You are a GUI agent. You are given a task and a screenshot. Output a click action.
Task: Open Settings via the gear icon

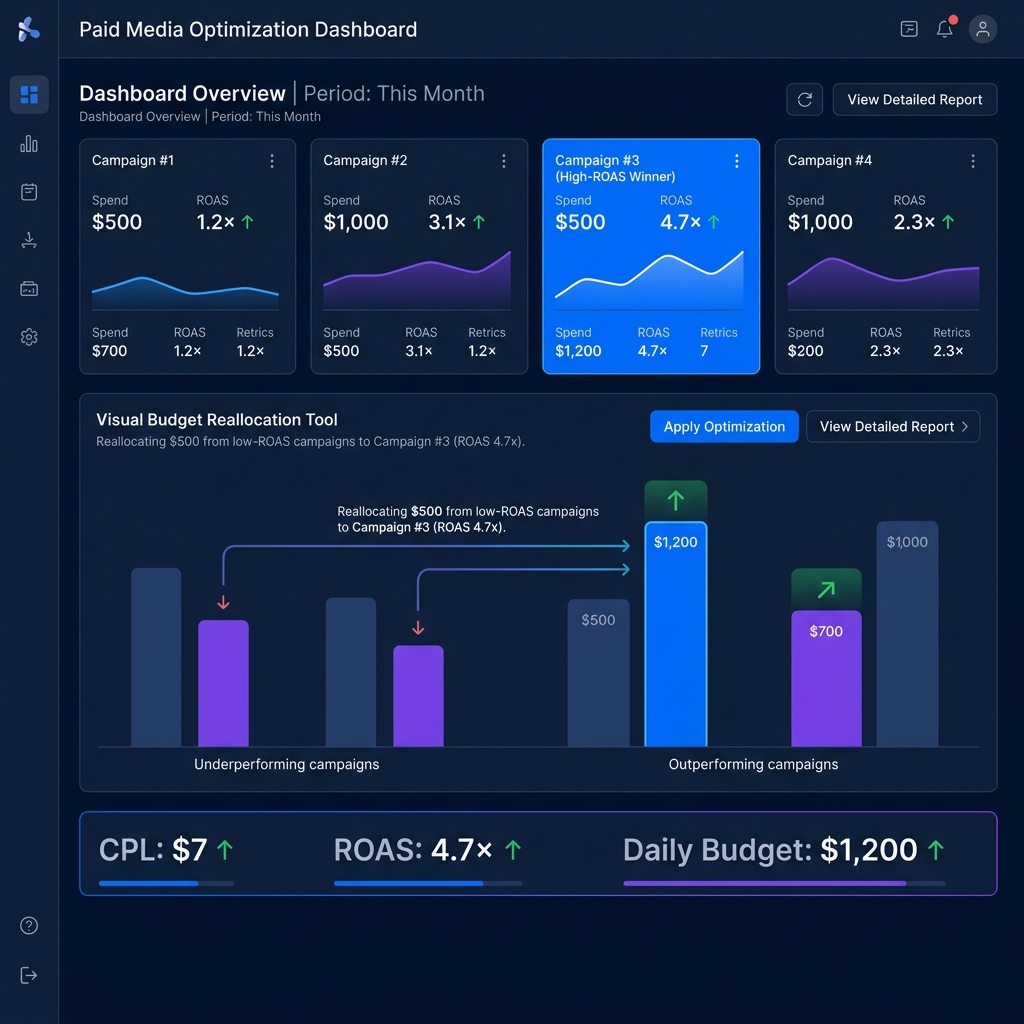tap(28, 336)
